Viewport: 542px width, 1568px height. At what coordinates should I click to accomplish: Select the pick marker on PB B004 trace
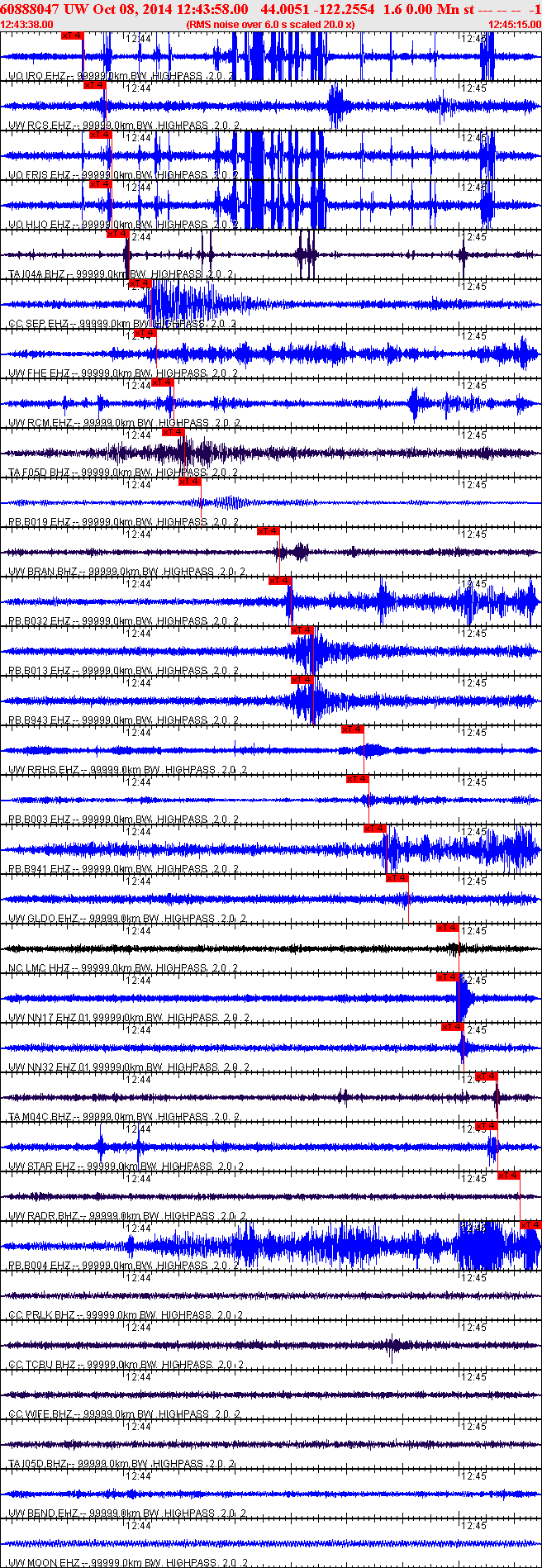(x=530, y=1225)
